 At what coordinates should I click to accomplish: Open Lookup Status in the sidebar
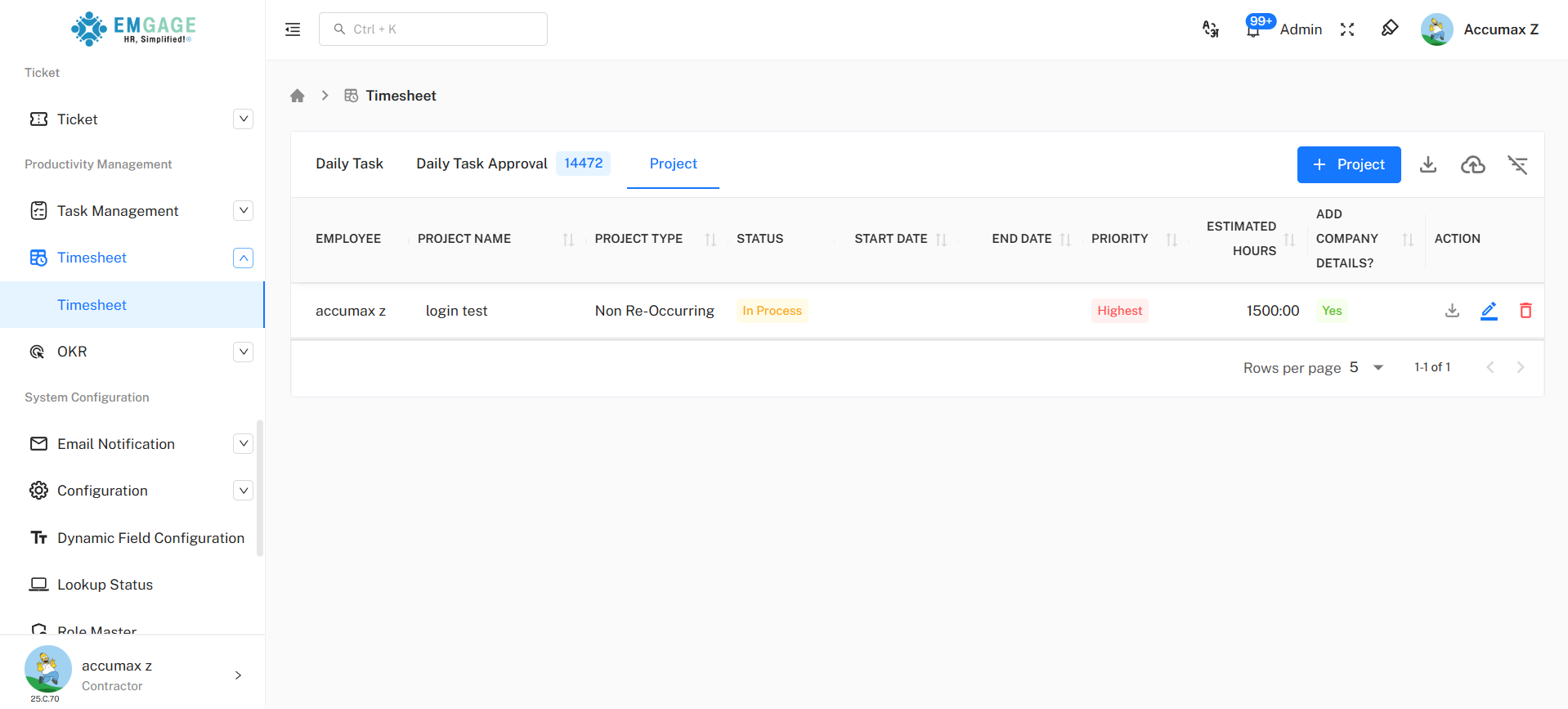coord(105,585)
